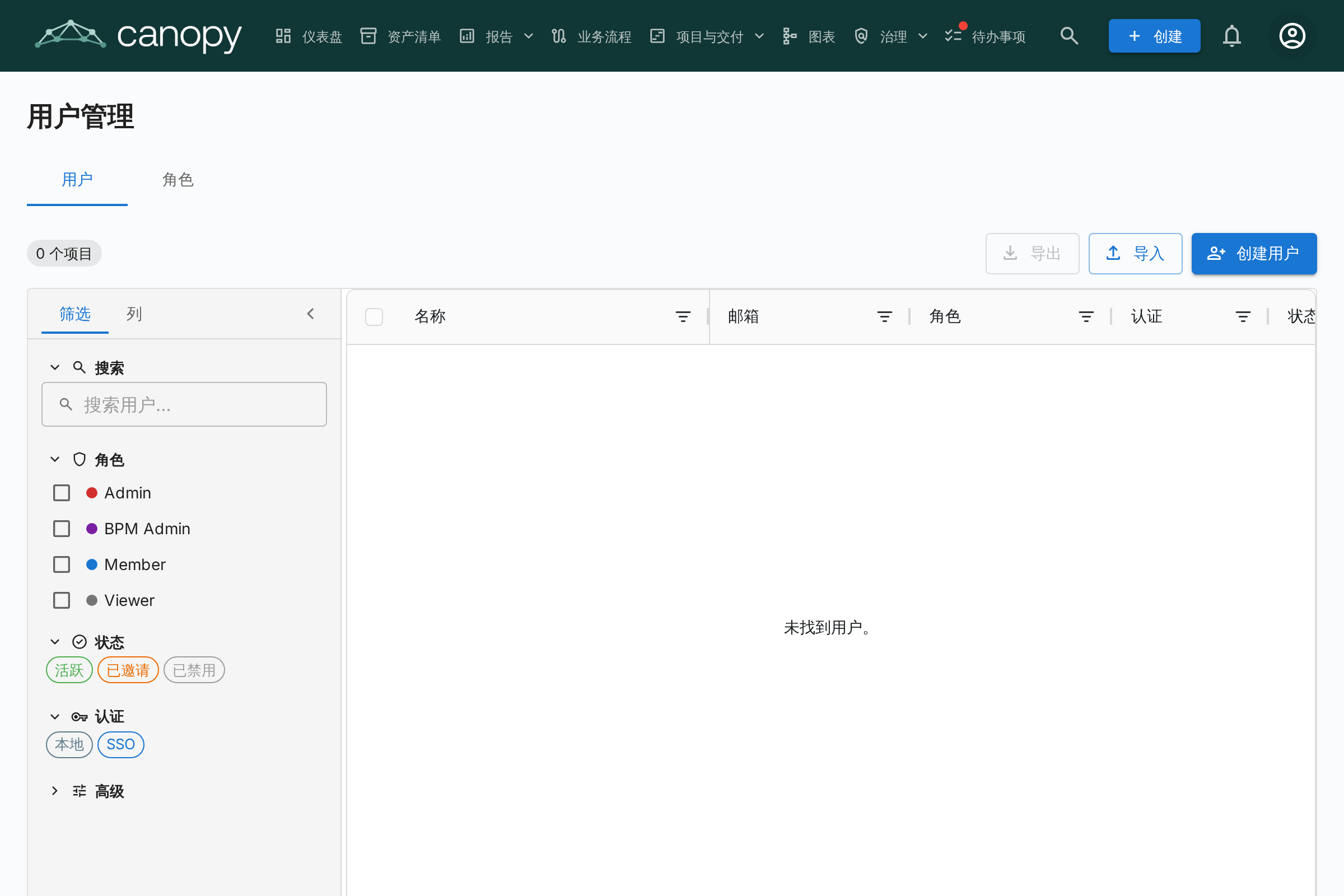Switch to the 用户 tab
The width and height of the screenshot is (1344, 896).
coord(77,180)
